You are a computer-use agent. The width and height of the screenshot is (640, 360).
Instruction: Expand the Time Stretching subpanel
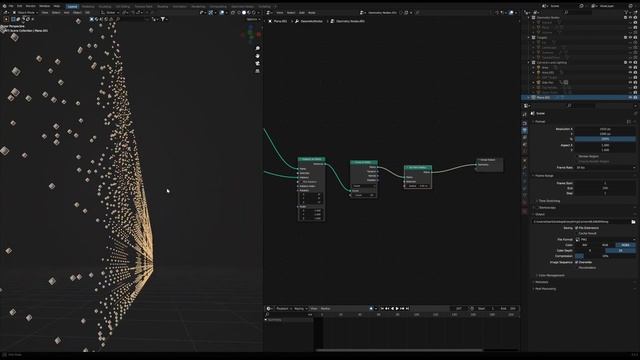pos(548,201)
